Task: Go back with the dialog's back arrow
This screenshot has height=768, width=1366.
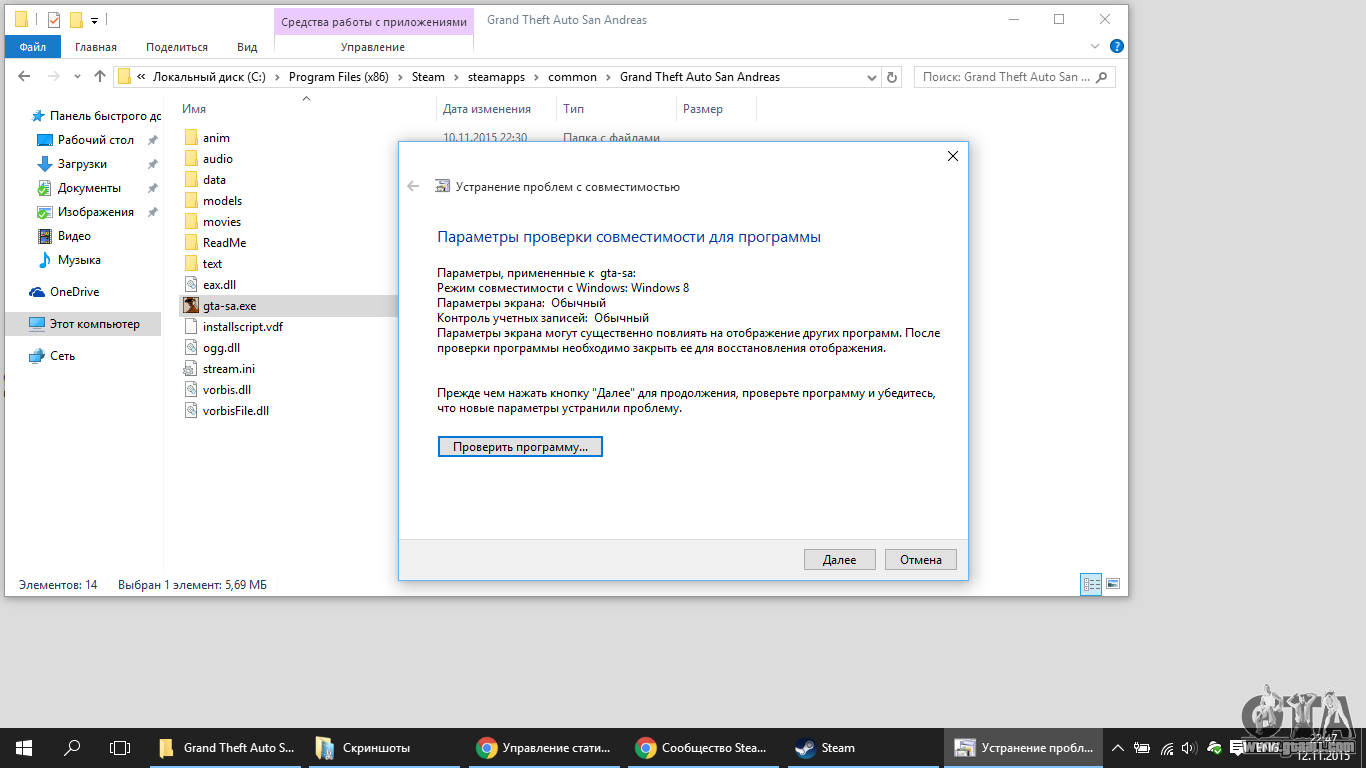Action: (413, 186)
